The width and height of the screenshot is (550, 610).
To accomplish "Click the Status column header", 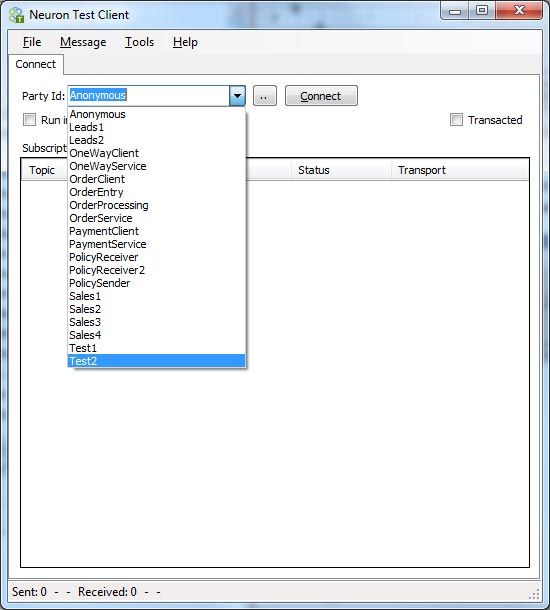I will point(341,170).
